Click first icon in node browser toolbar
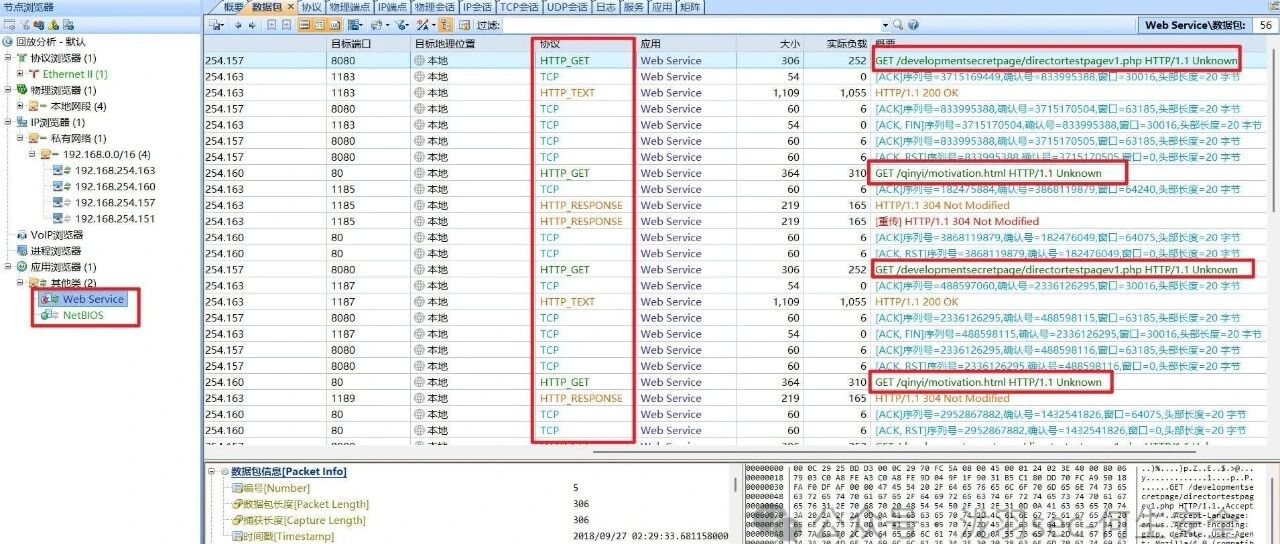 pos(8,25)
